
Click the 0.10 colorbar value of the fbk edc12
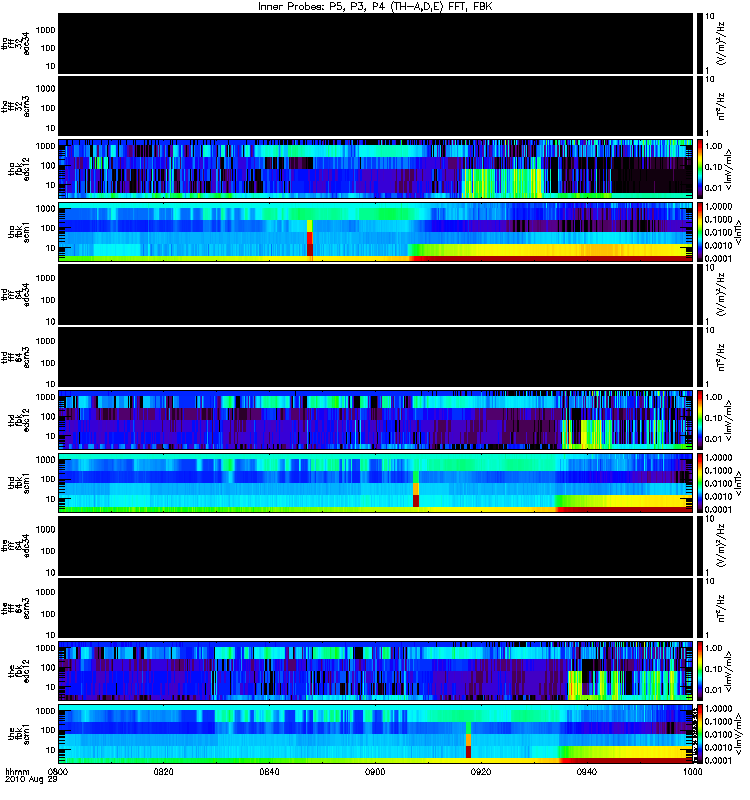click(x=714, y=669)
